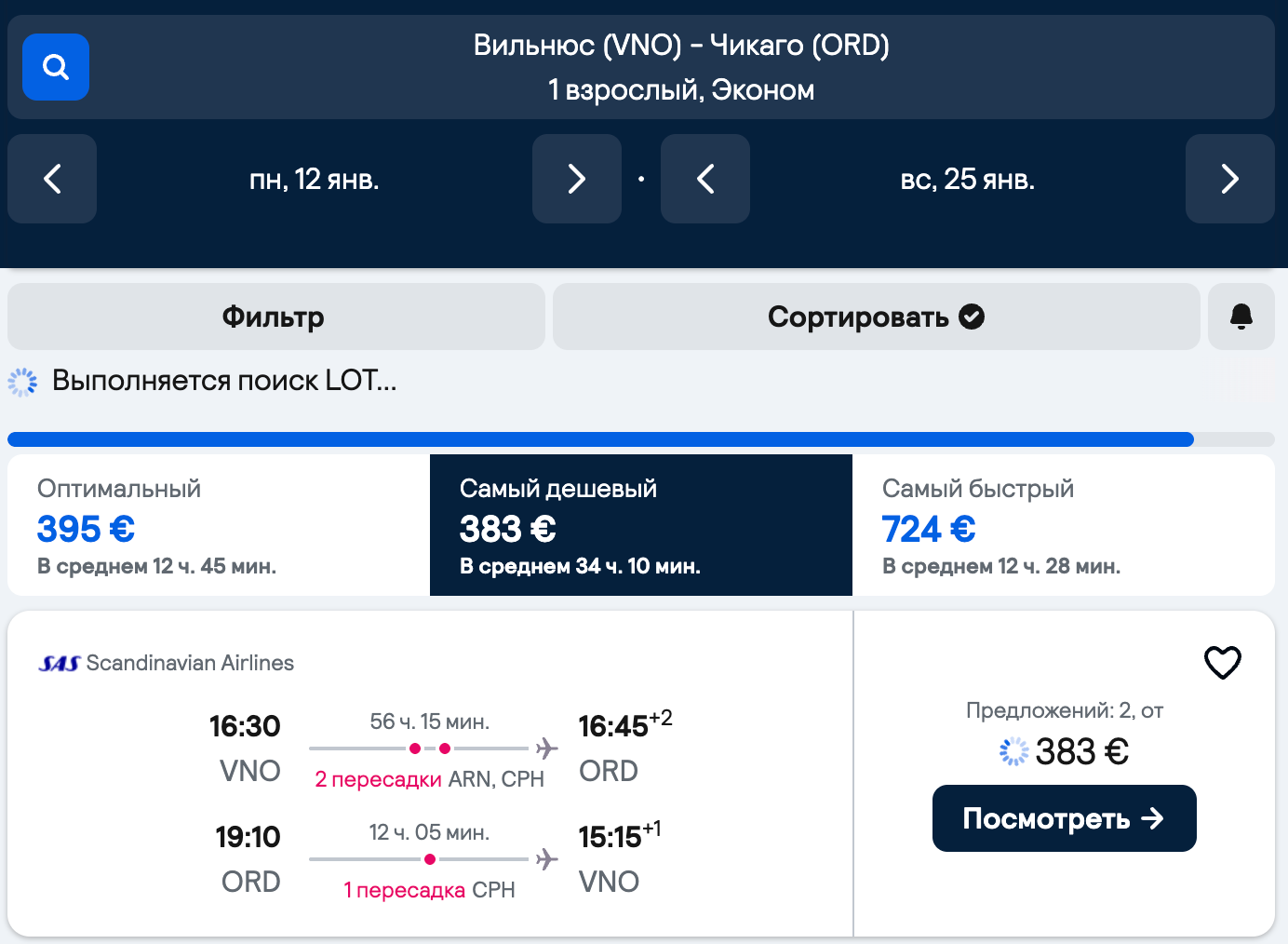Click the outbound plane icon toward ORD
The height and width of the screenshot is (944, 1288).
547,748
